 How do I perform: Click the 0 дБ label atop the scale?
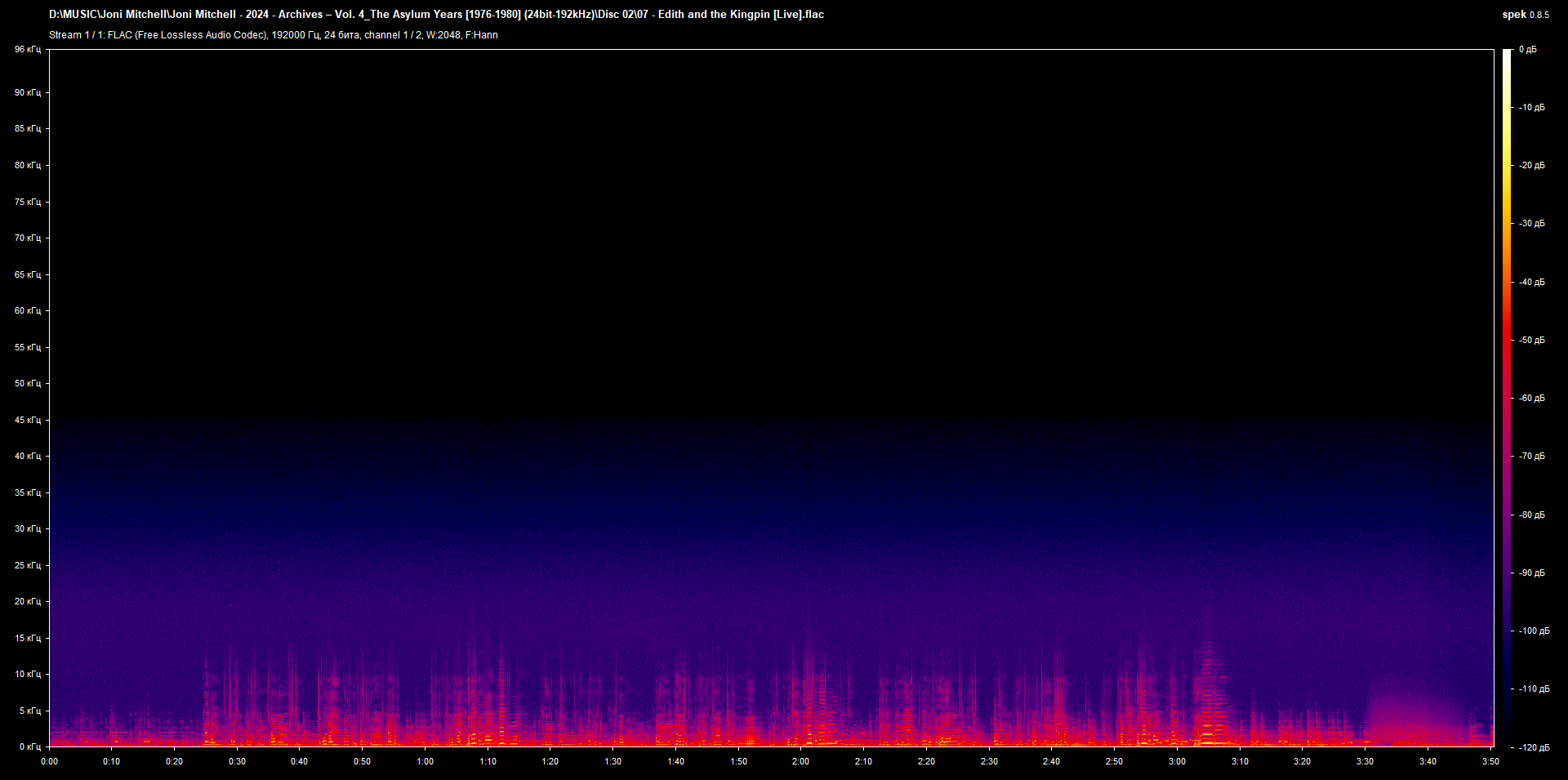pyautogui.click(x=1527, y=50)
